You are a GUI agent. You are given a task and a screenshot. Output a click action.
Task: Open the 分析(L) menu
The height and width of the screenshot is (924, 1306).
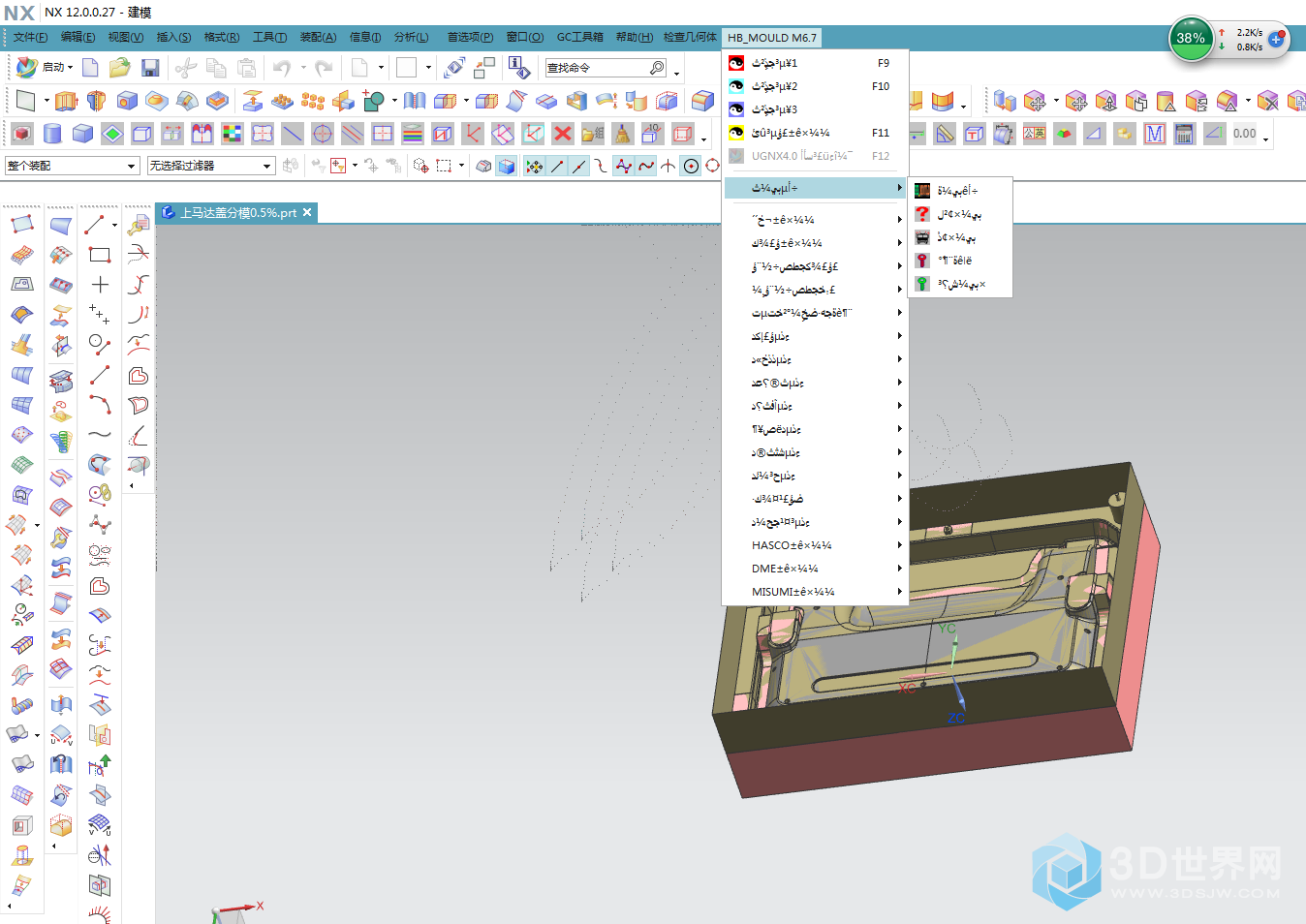411,38
